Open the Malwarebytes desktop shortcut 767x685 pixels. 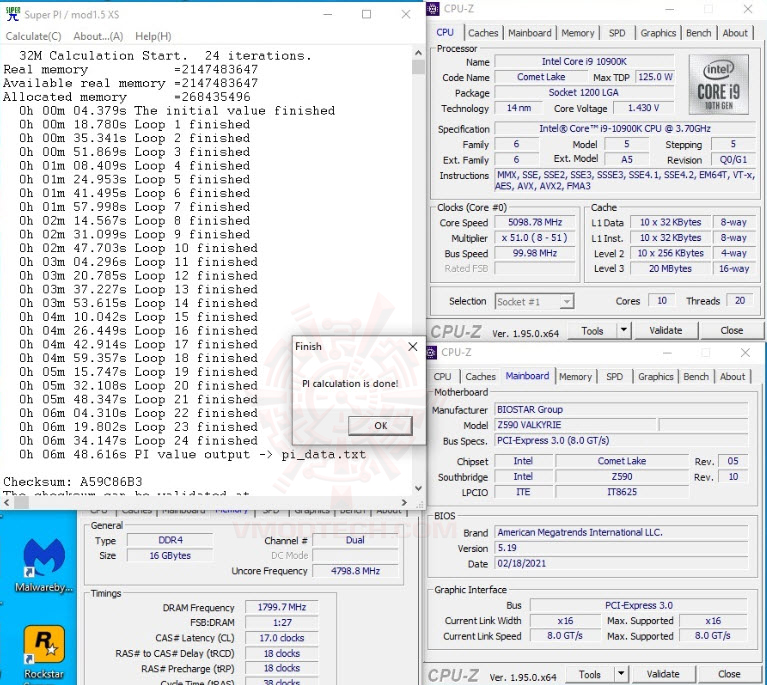(44, 565)
